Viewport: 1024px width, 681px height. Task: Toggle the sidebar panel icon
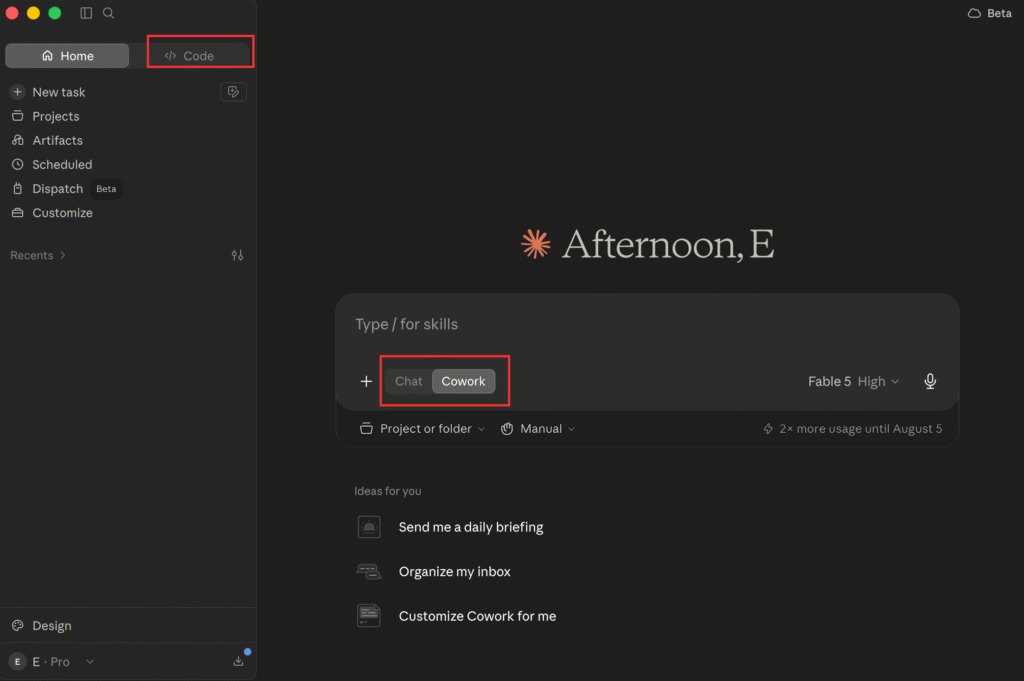86,13
